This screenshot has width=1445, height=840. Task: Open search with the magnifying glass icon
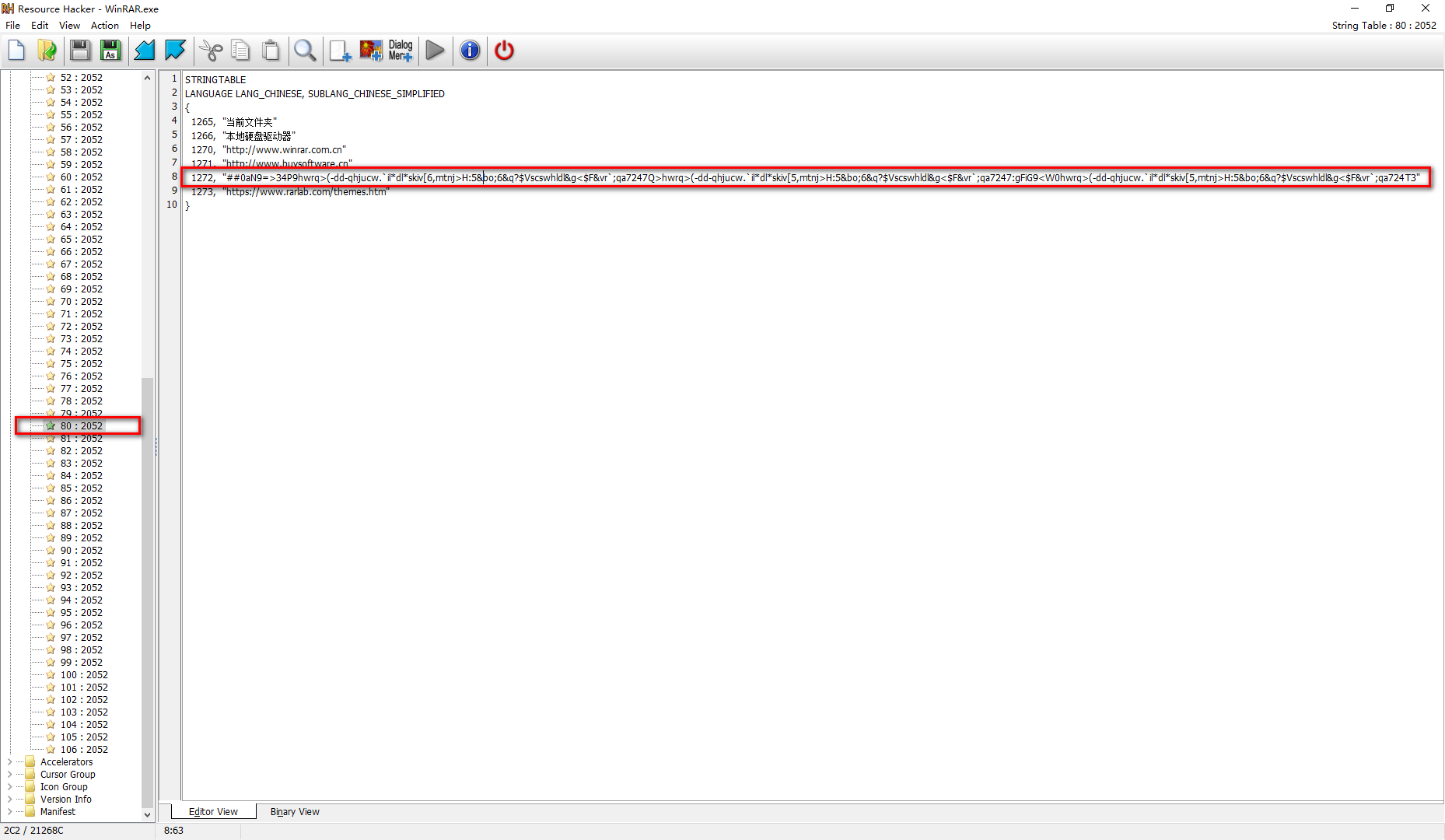[x=305, y=51]
